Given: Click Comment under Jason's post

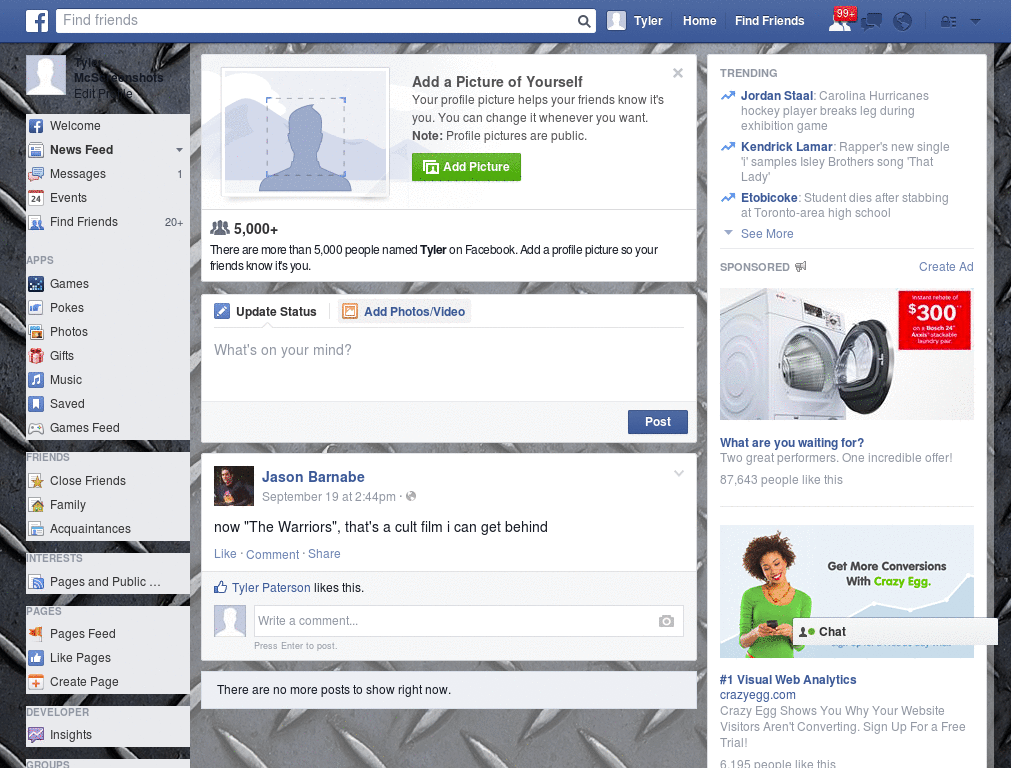Looking at the screenshot, I should [x=272, y=554].
